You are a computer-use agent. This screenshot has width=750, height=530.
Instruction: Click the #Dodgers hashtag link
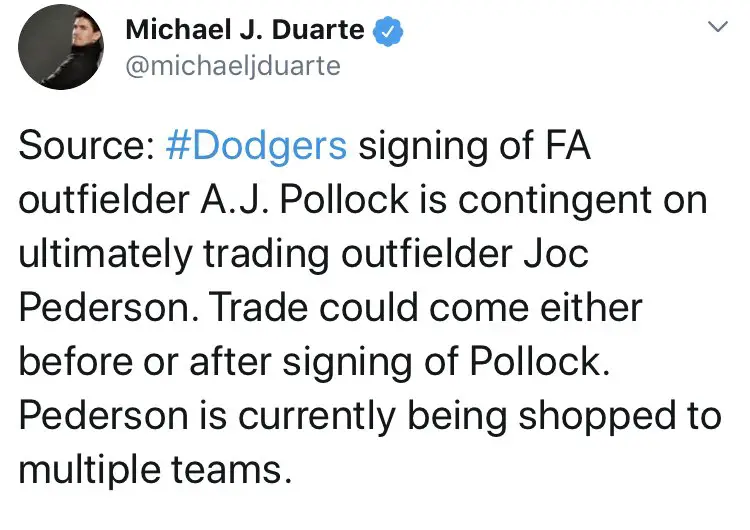pos(254,147)
